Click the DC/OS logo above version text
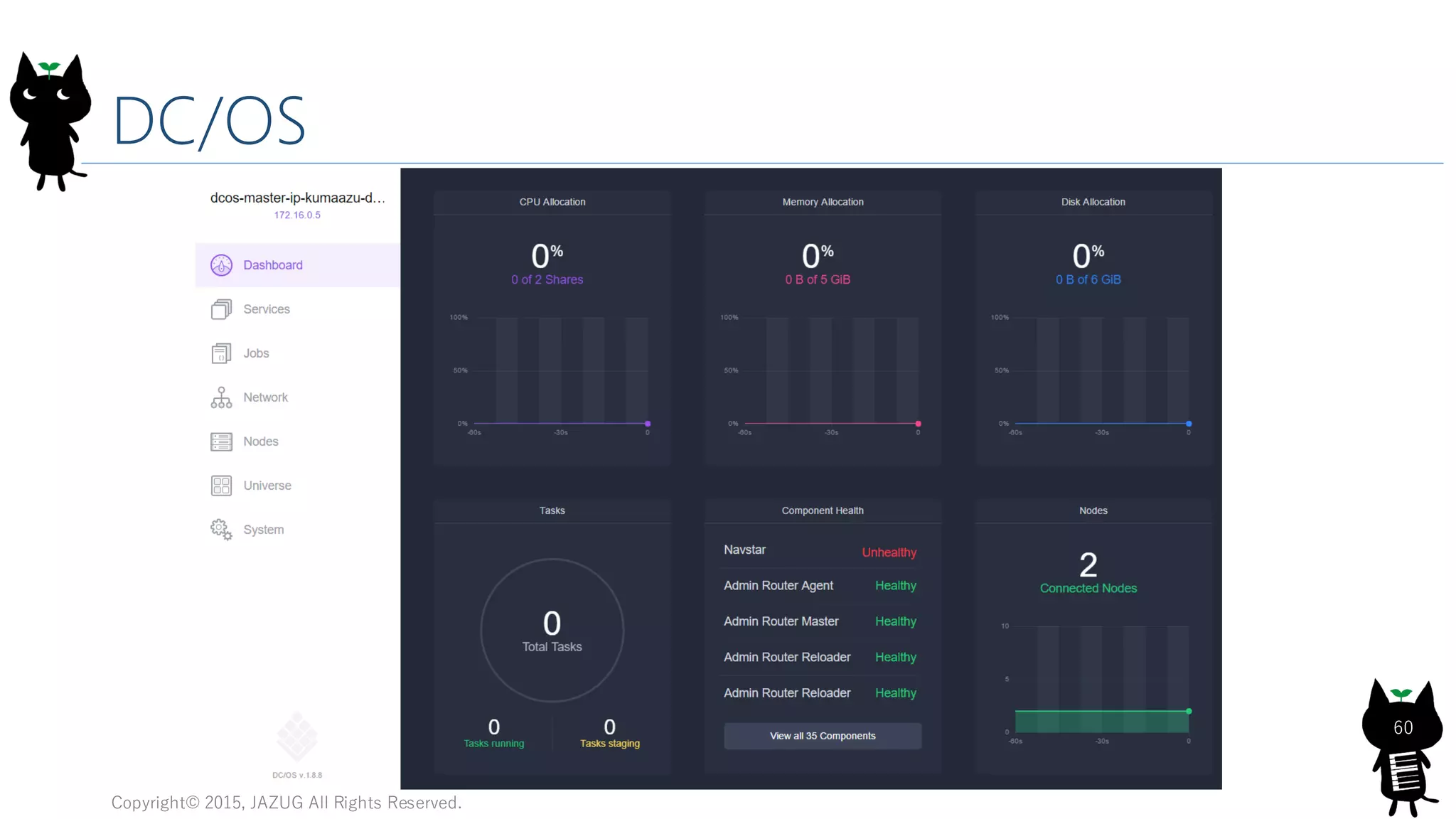 click(x=297, y=737)
